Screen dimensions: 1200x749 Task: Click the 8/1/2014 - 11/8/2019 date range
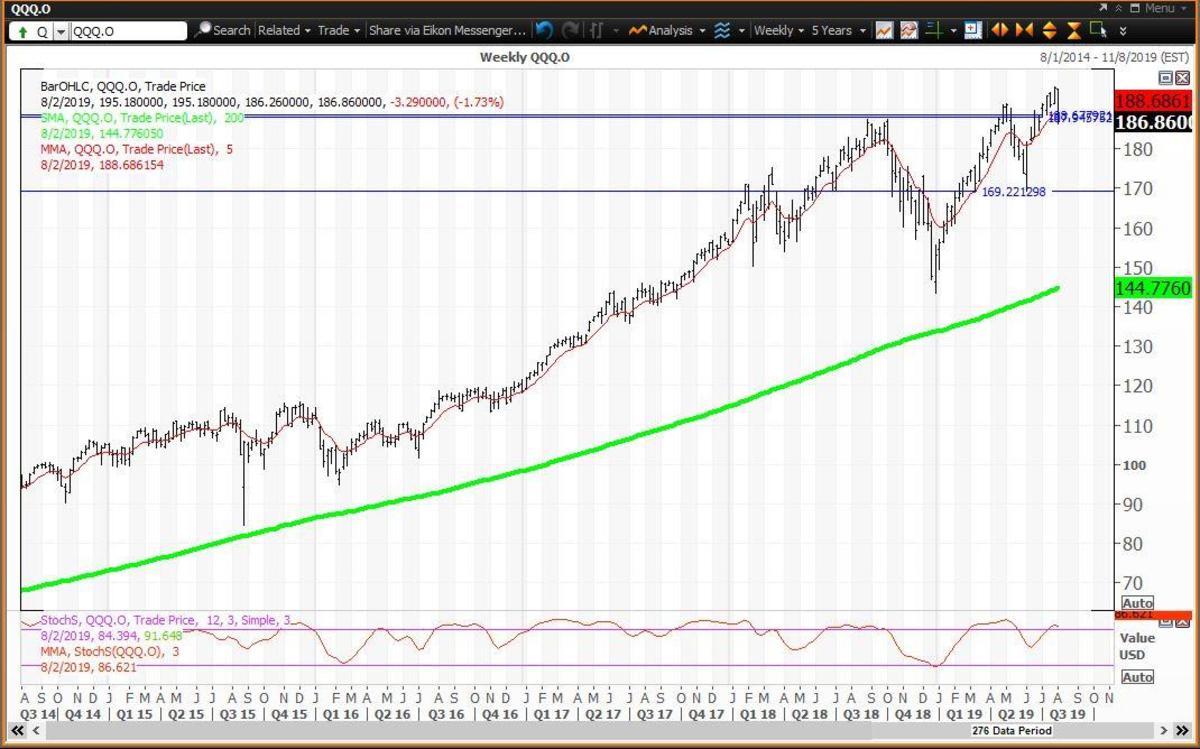coord(1114,58)
